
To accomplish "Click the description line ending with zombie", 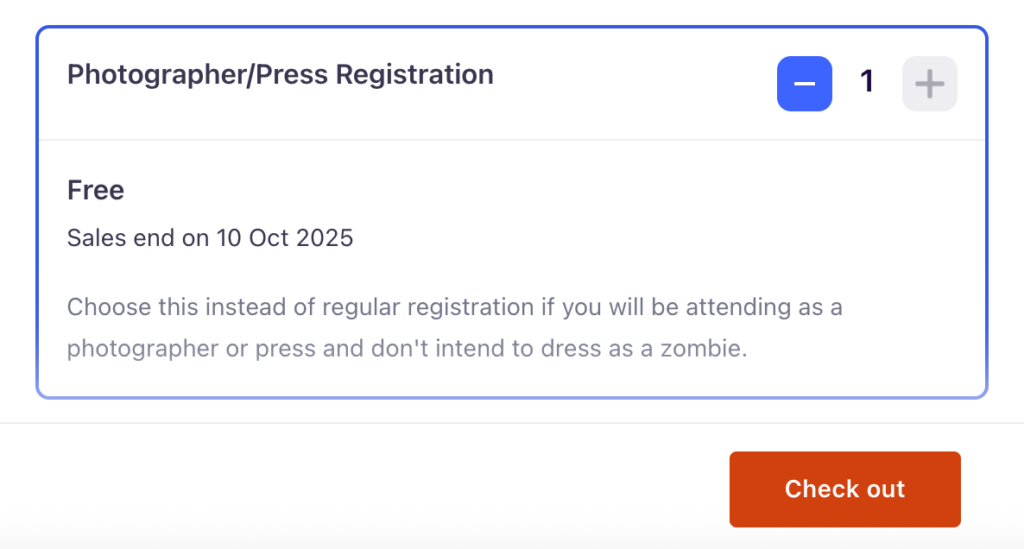I will 407,350.
